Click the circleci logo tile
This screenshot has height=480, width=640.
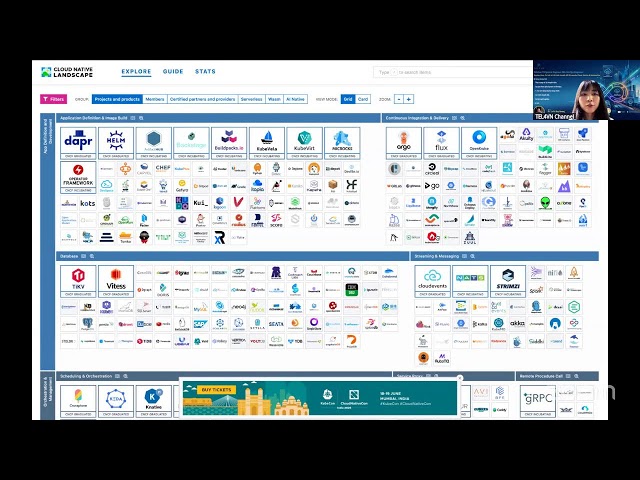(x=432, y=169)
